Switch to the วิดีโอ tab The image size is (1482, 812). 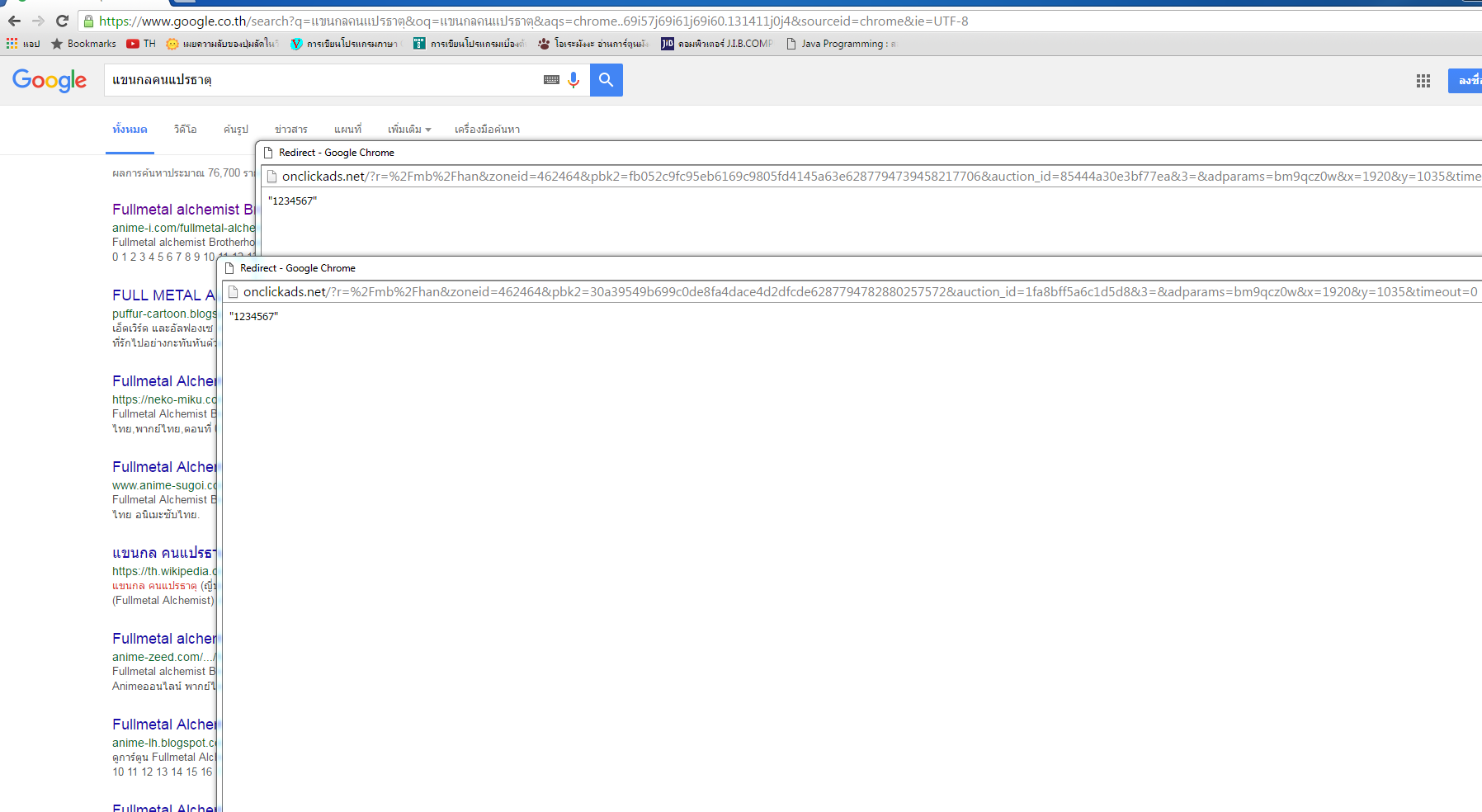tap(185, 130)
